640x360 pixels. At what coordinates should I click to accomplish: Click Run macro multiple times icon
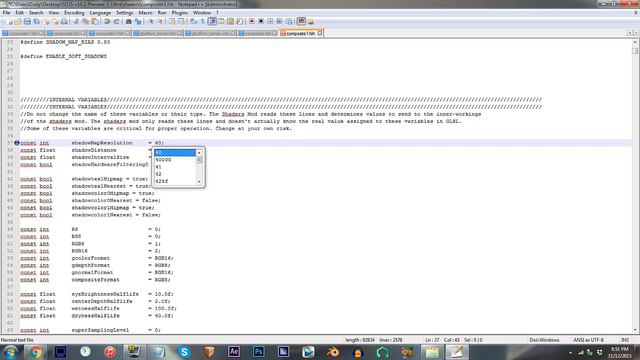click(280, 21)
